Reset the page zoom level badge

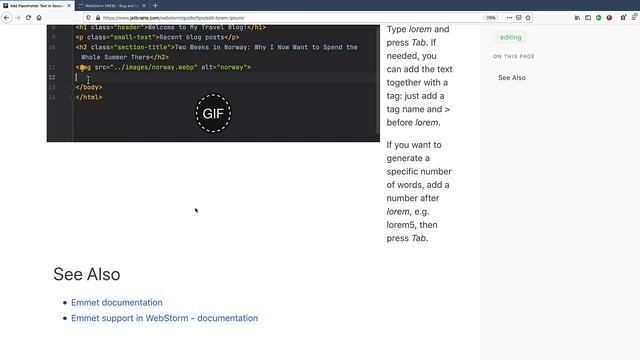click(x=490, y=18)
